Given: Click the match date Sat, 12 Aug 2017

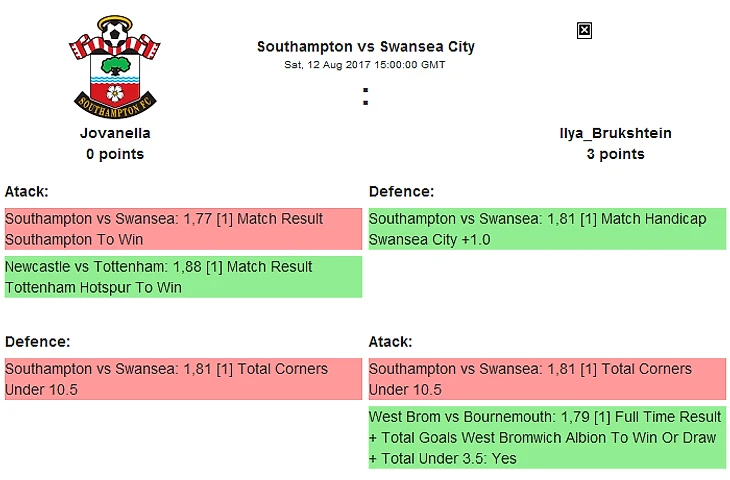Looking at the screenshot, I should click(365, 65).
